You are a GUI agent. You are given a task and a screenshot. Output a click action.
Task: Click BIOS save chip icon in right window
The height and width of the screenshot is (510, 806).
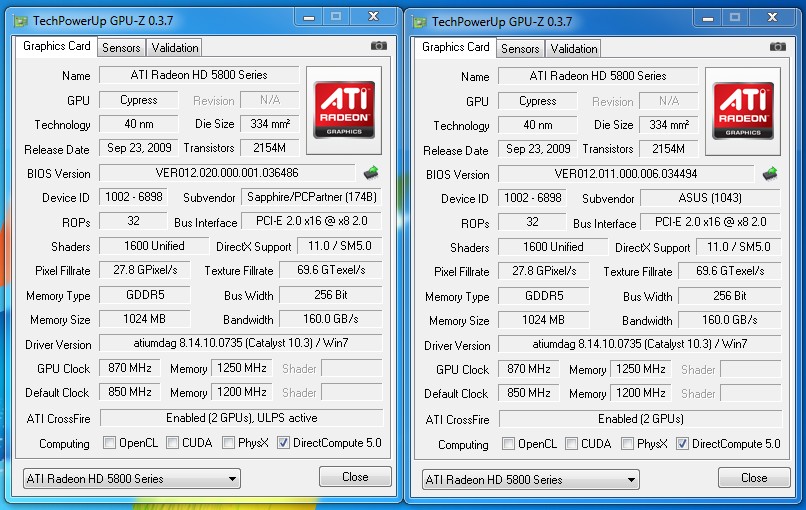coord(770,174)
